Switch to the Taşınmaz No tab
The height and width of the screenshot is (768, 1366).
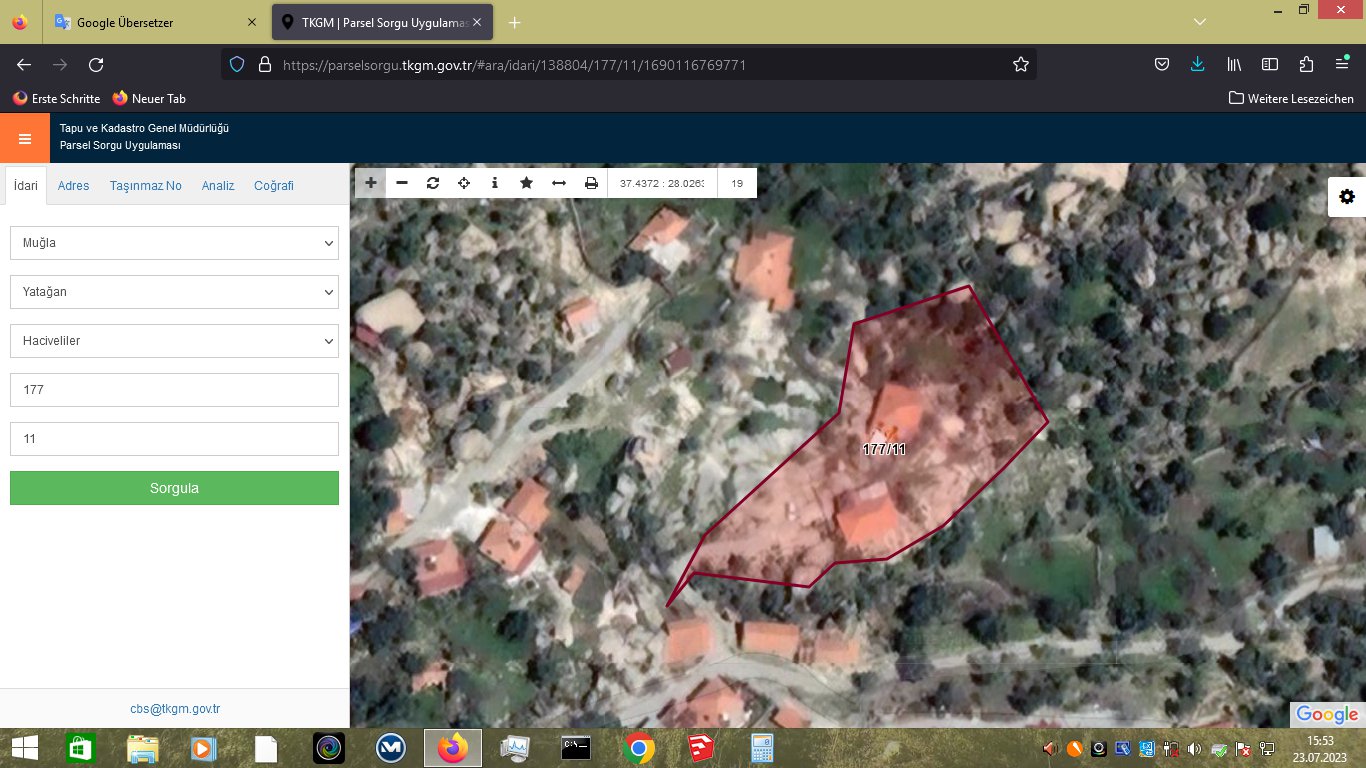point(146,186)
